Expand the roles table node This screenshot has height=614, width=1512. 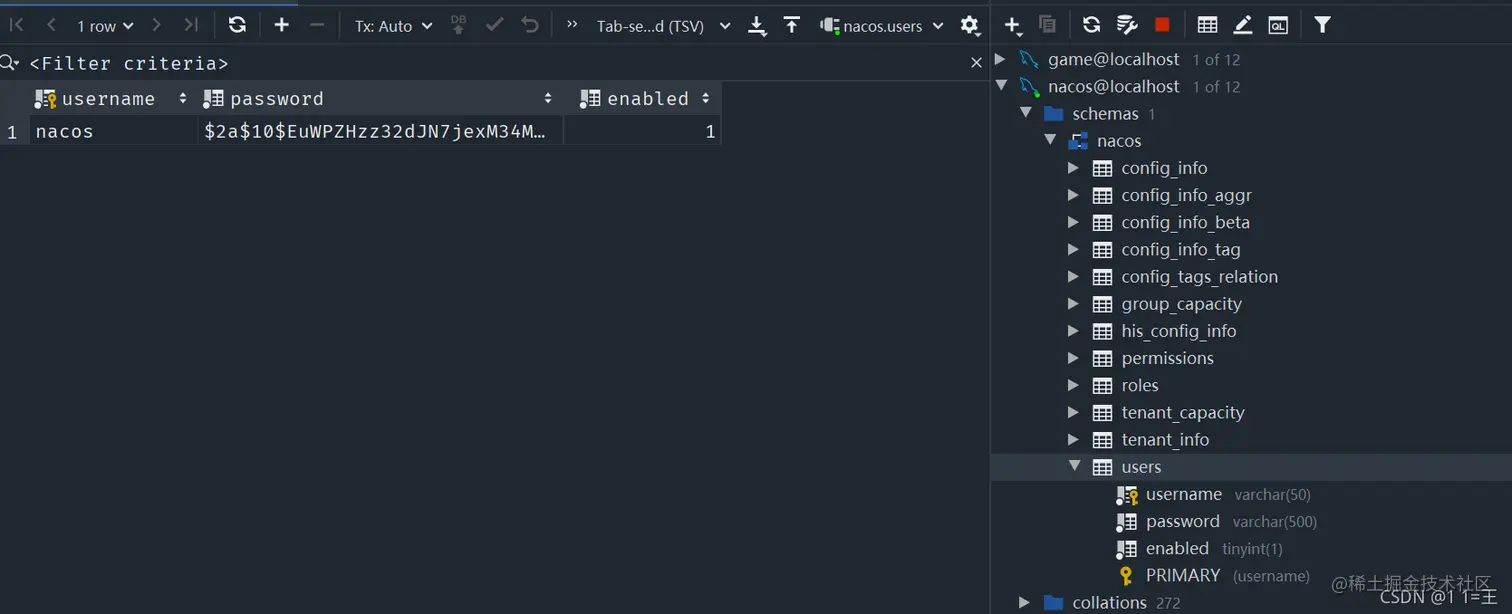pos(1073,384)
